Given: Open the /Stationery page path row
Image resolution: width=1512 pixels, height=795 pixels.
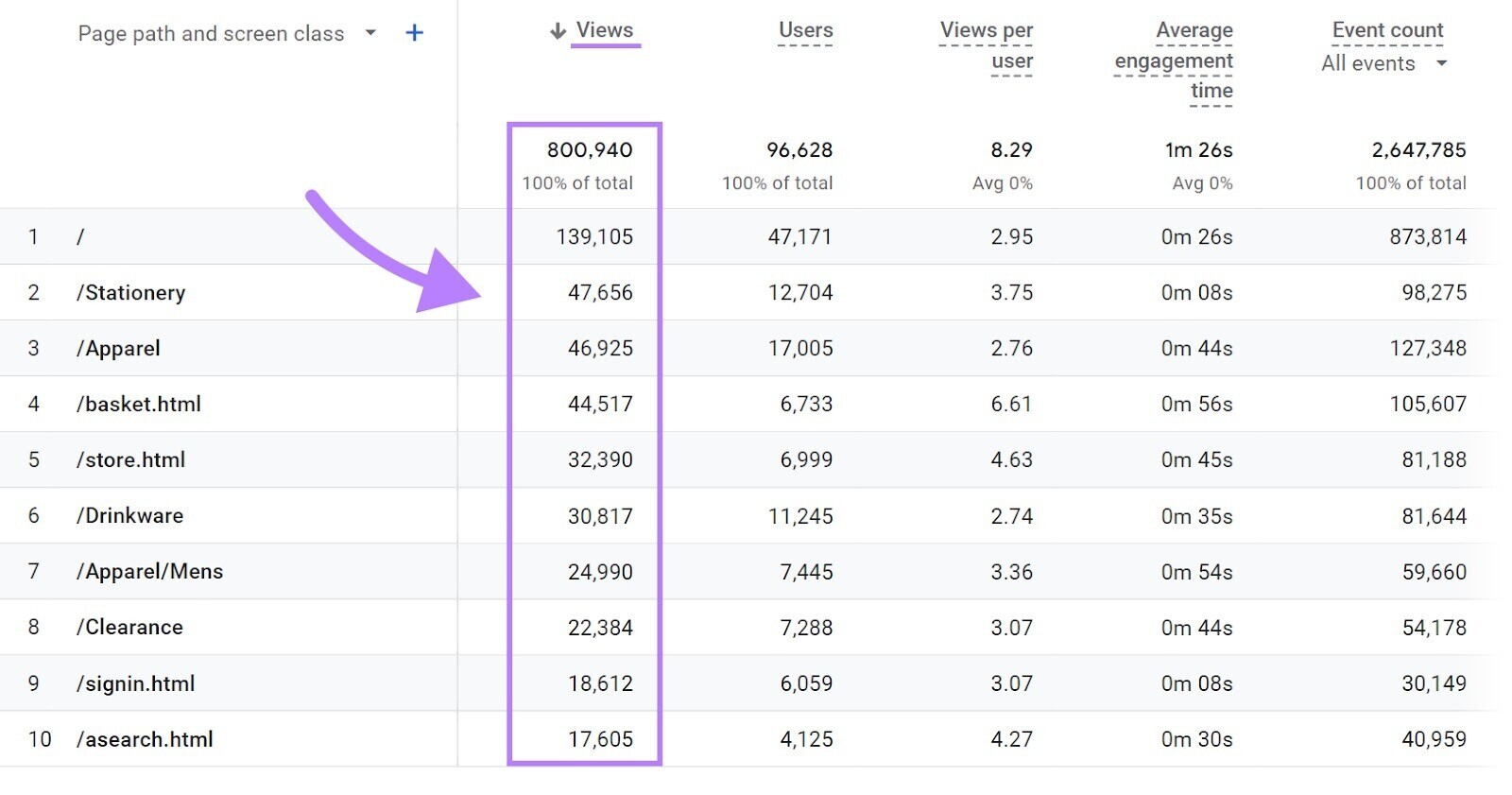Looking at the screenshot, I should (130, 293).
